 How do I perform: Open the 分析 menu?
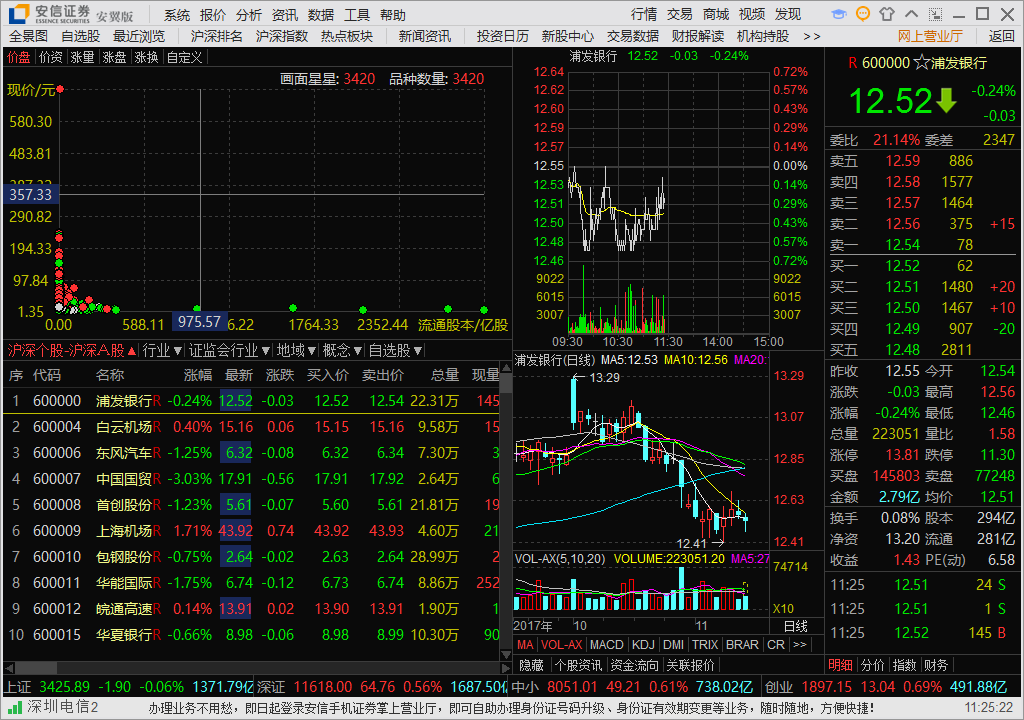[x=249, y=14]
